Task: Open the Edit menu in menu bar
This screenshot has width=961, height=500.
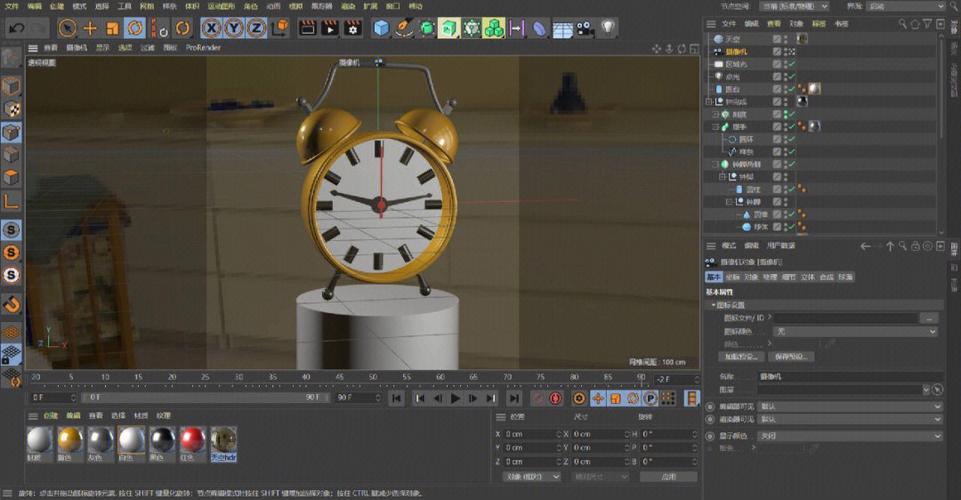Action: [34, 6]
